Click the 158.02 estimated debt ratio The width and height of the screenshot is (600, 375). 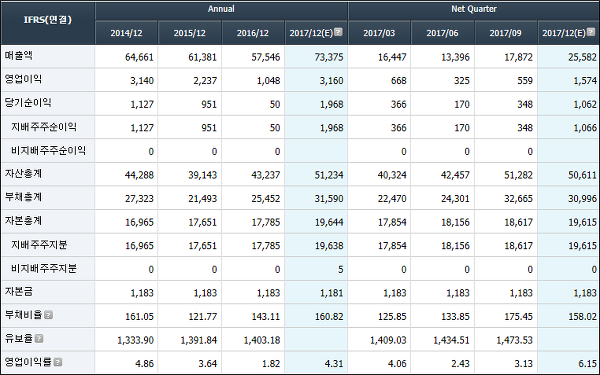click(x=582, y=317)
